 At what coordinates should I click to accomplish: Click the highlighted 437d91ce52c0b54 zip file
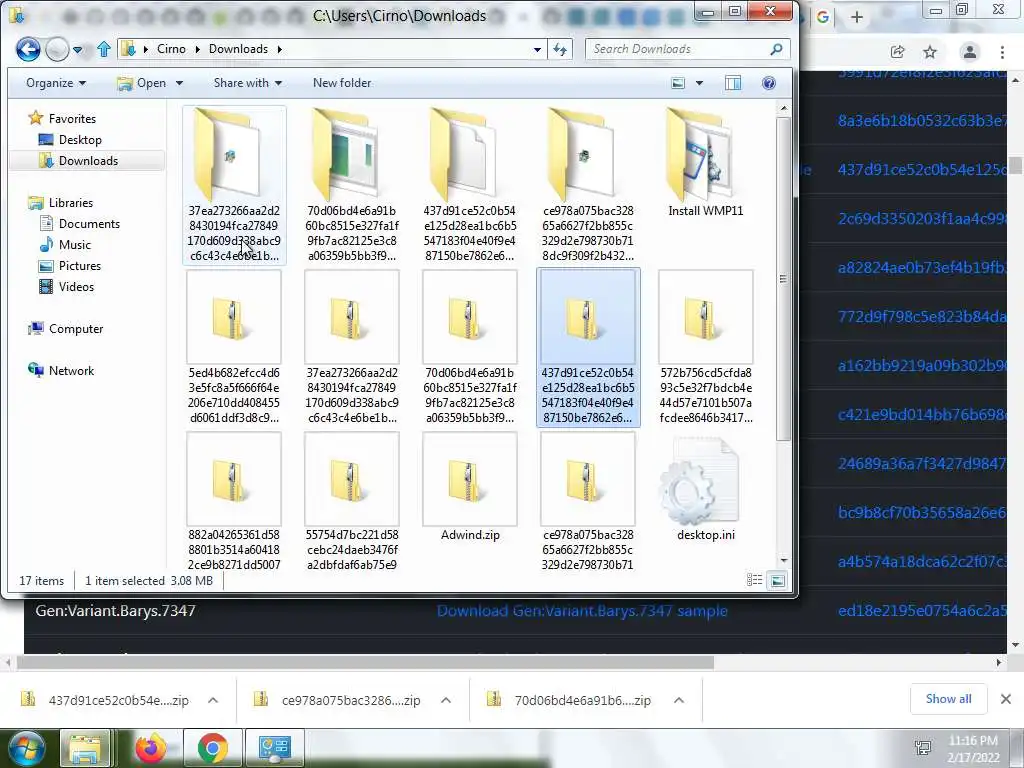pos(588,347)
